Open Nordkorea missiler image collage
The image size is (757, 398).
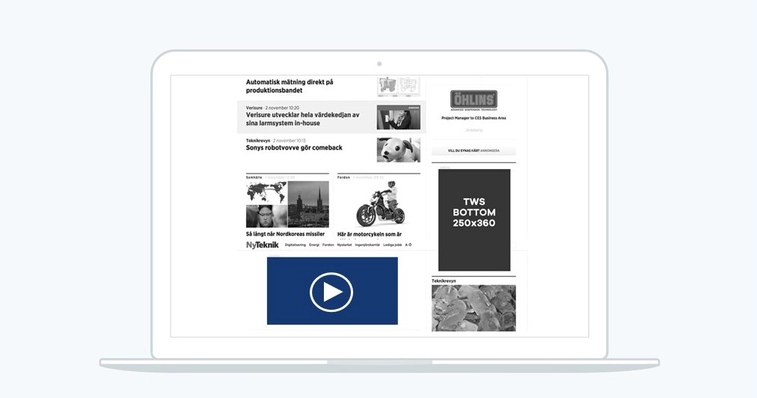coord(287,204)
